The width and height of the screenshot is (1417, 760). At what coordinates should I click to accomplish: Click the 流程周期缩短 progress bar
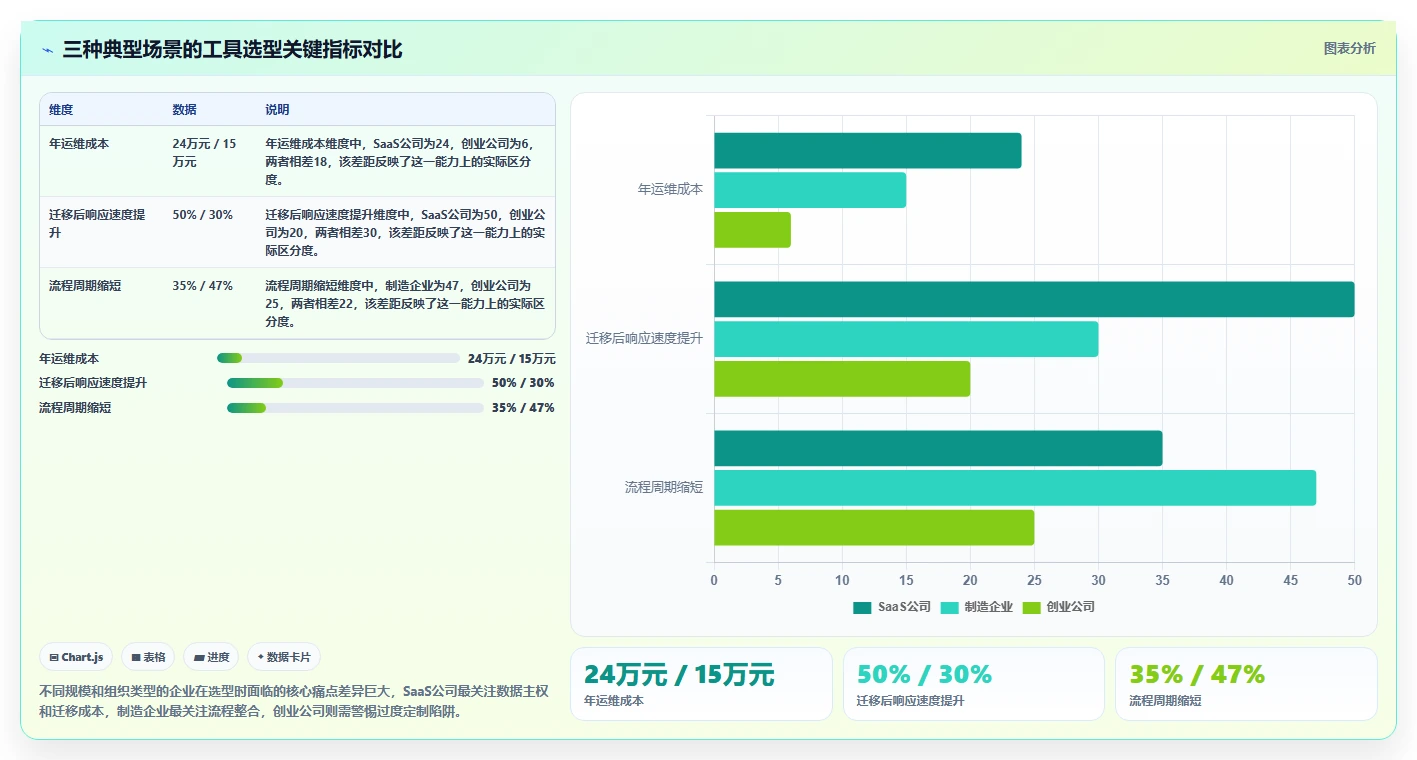(x=355, y=408)
